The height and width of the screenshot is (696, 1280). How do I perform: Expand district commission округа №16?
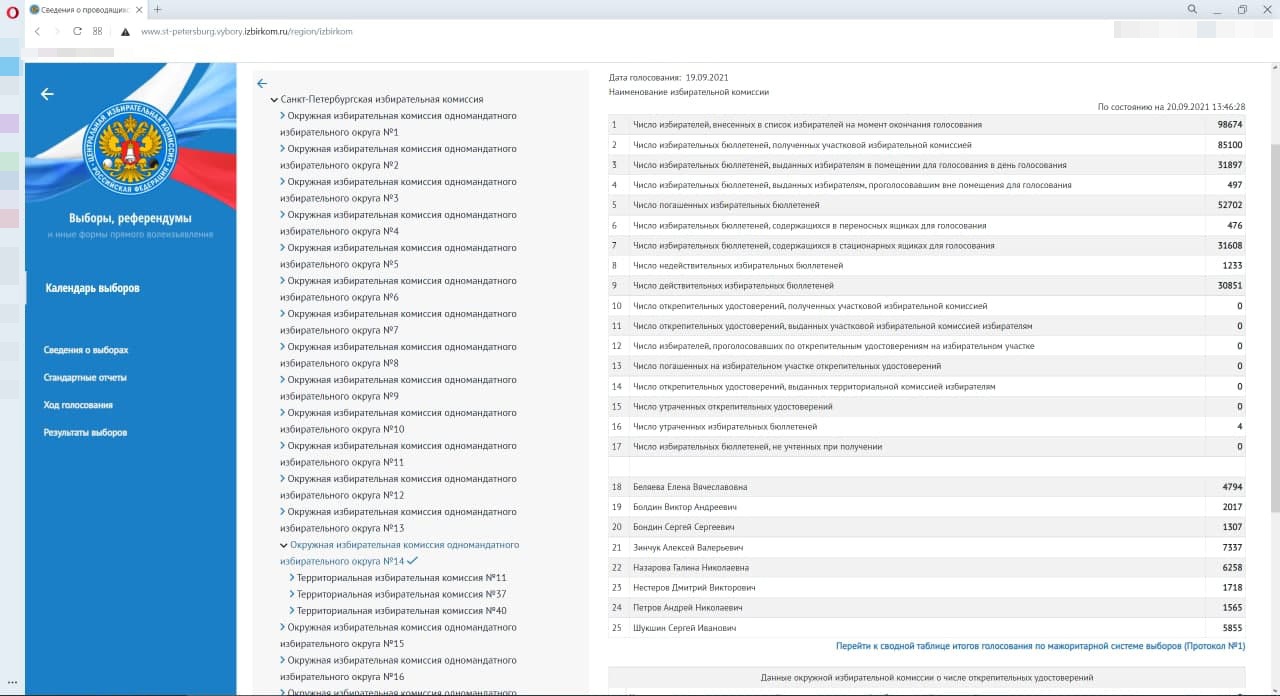click(x=283, y=660)
